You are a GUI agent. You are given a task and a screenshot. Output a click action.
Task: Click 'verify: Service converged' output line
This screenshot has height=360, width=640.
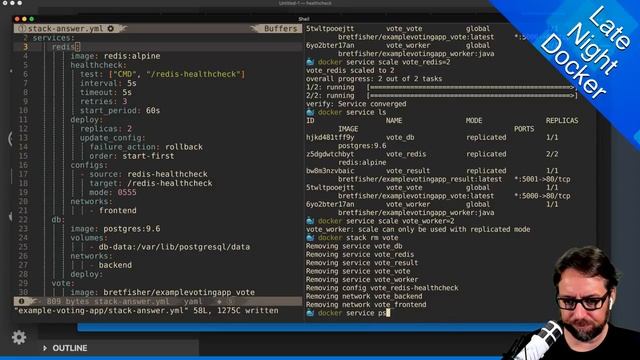356,104
